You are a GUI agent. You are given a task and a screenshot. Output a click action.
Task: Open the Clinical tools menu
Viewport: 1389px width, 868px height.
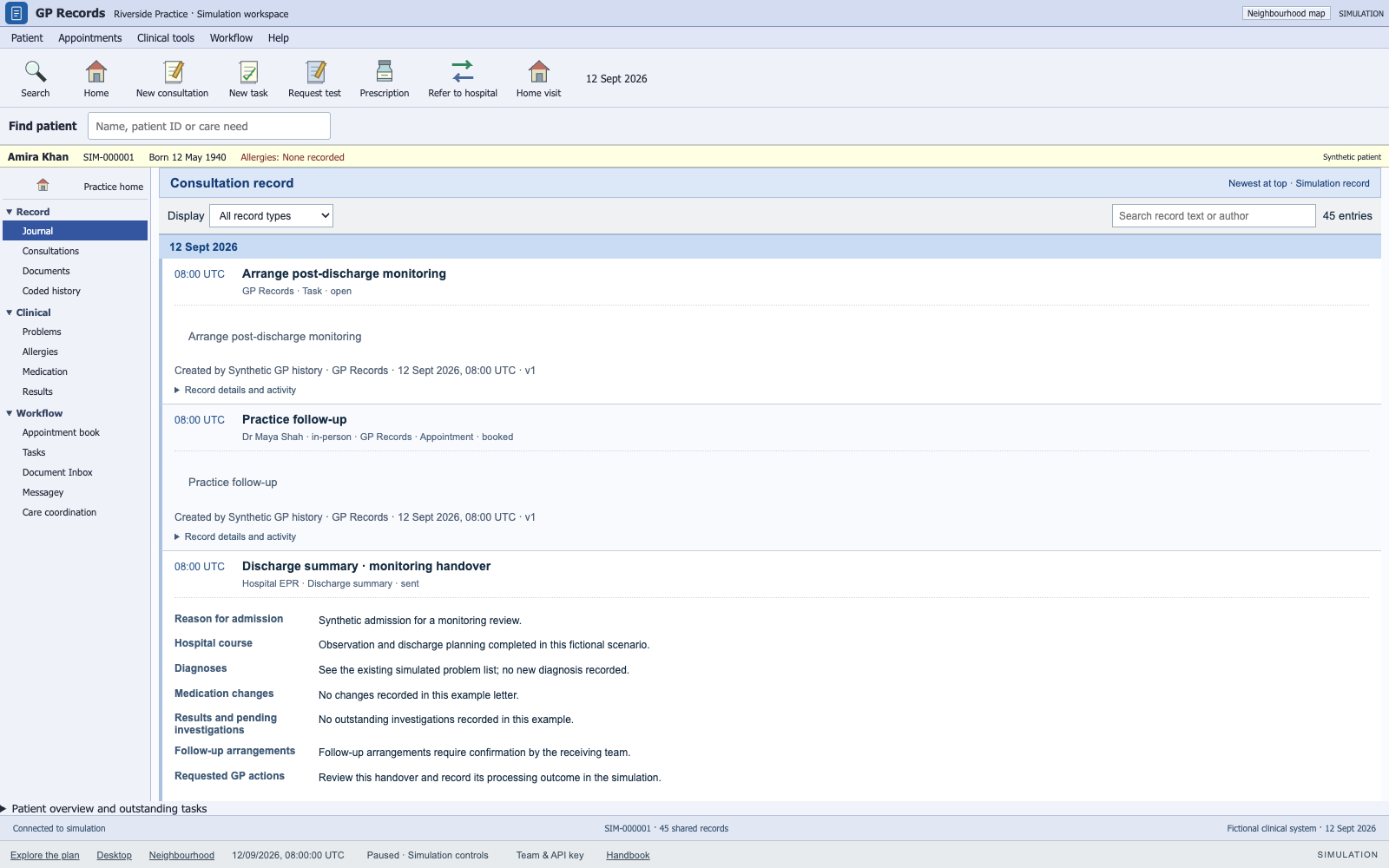click(x=166, y=38)
